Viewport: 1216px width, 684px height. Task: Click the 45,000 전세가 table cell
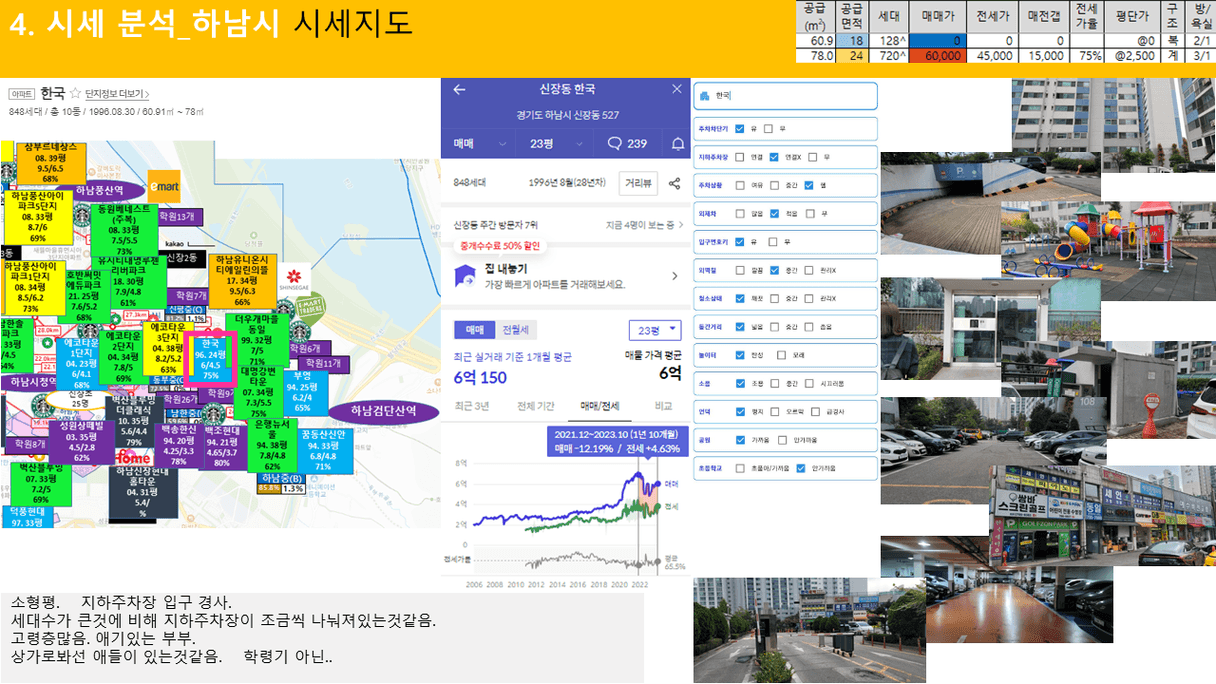995,56
